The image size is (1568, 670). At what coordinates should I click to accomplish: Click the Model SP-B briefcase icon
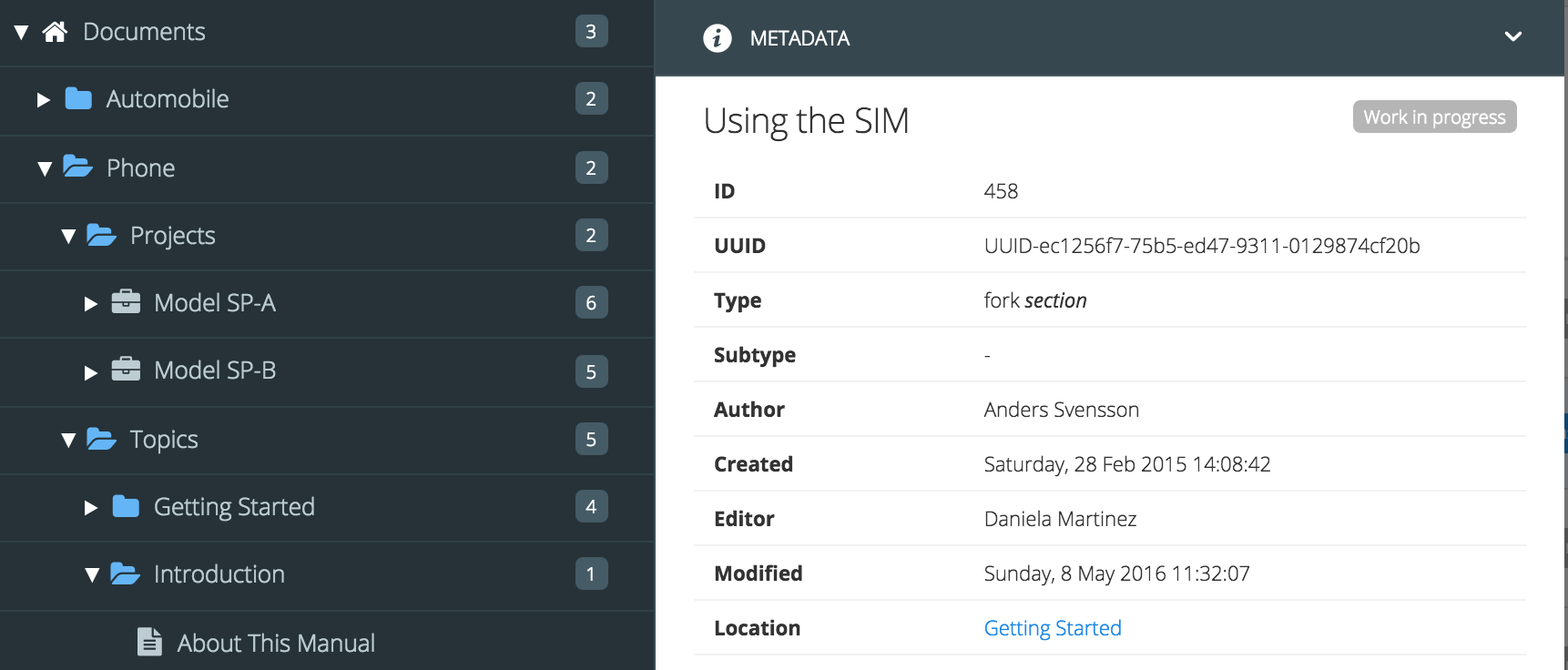point(126,370)
